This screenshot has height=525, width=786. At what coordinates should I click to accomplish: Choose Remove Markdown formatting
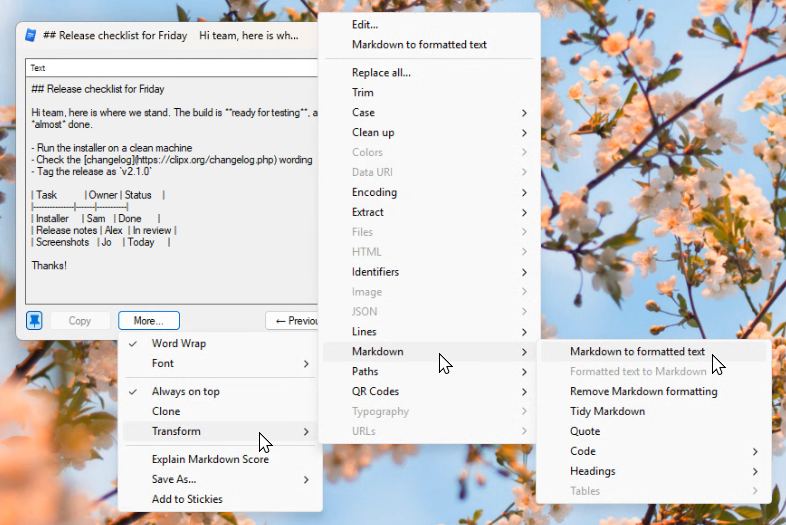[654, 392]
